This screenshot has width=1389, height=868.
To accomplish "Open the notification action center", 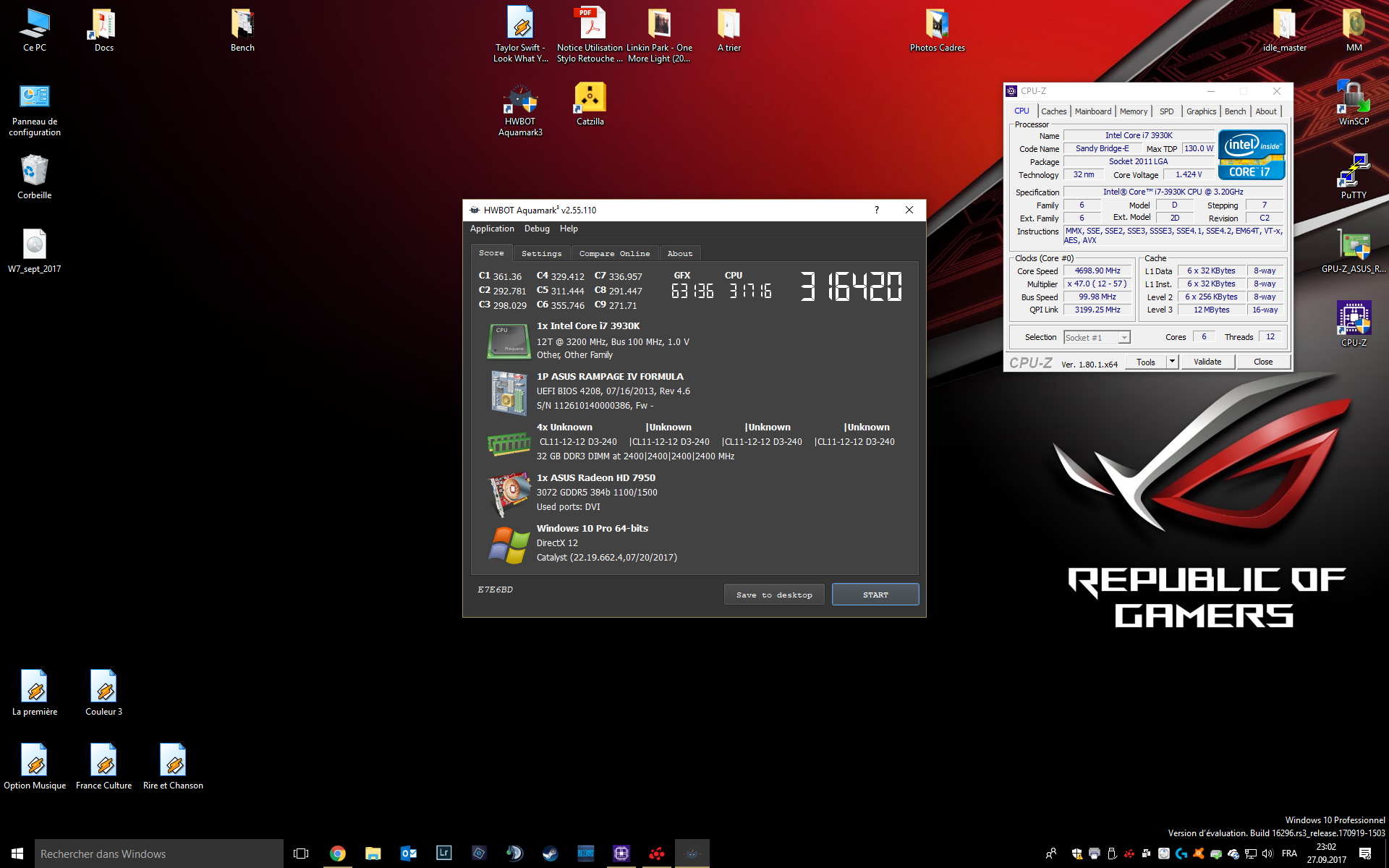I will 1365,854.
